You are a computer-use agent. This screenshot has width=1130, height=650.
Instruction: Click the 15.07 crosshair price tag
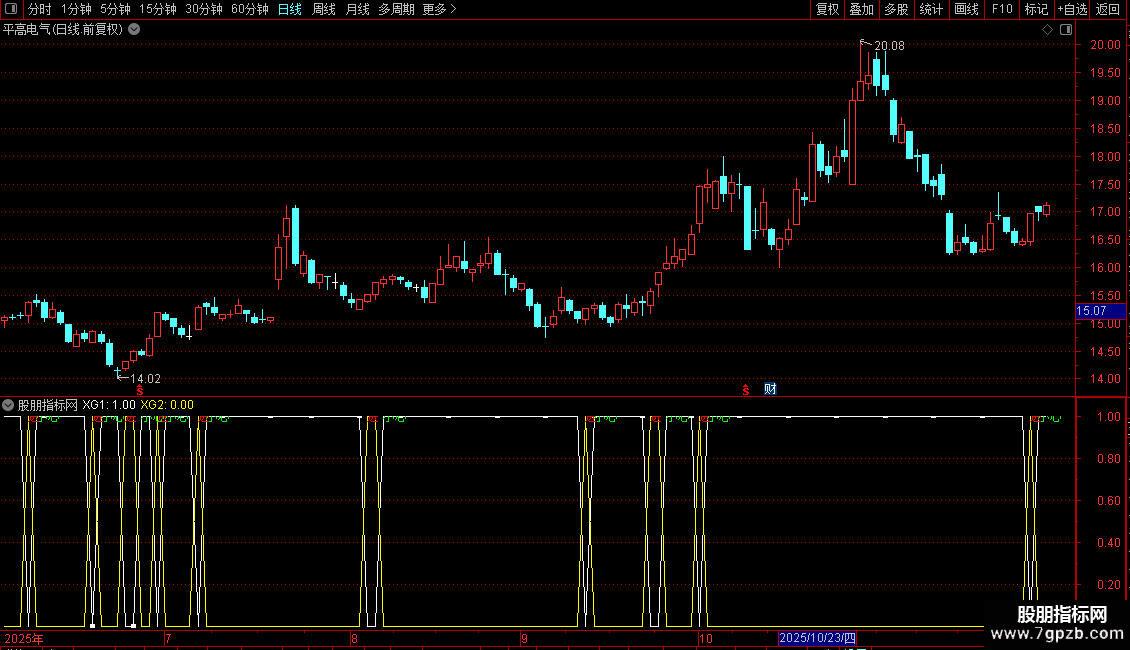click(x=1100, y=311)
